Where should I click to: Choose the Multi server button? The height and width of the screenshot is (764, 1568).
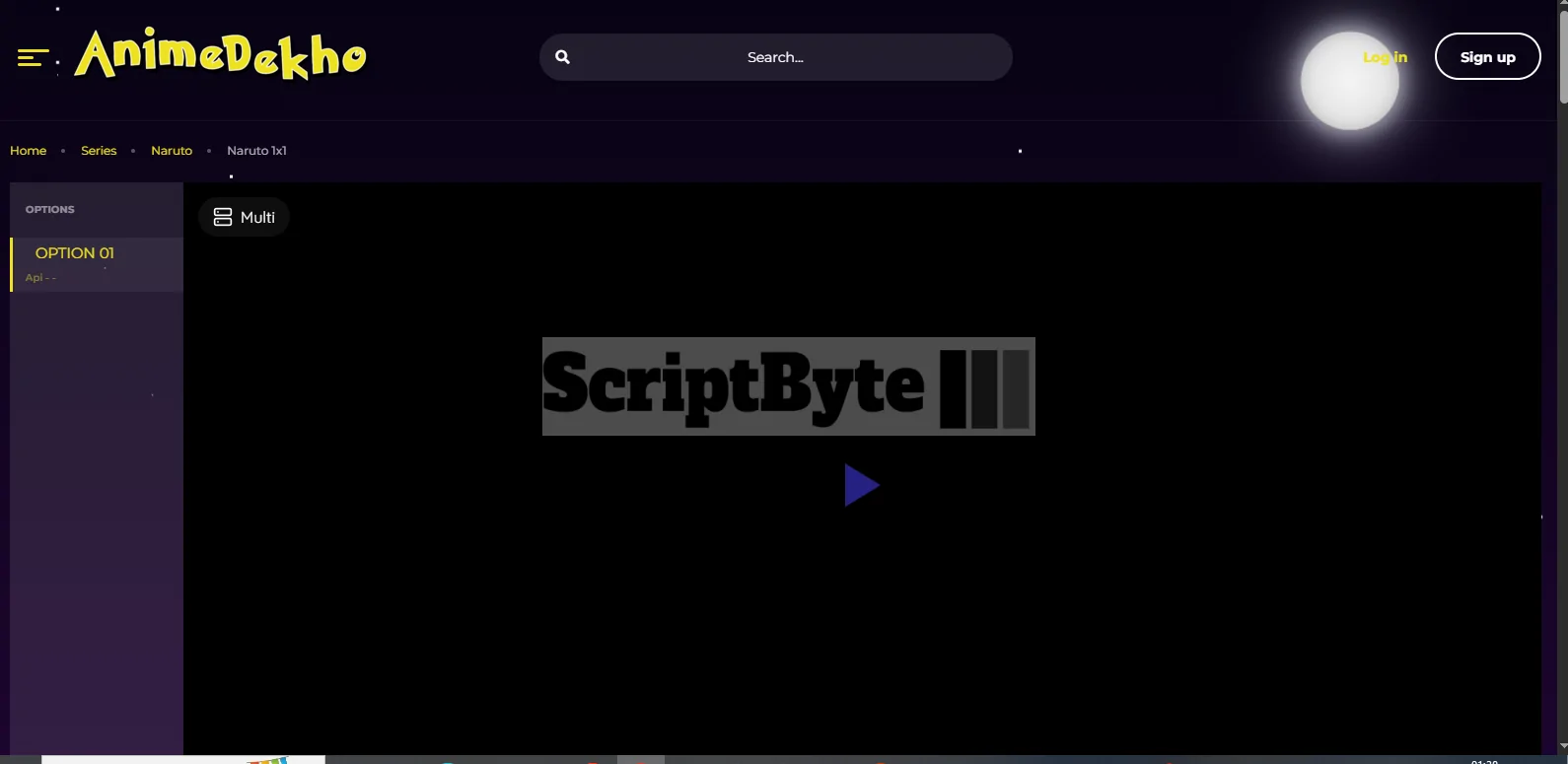click(x=245, y=217)
